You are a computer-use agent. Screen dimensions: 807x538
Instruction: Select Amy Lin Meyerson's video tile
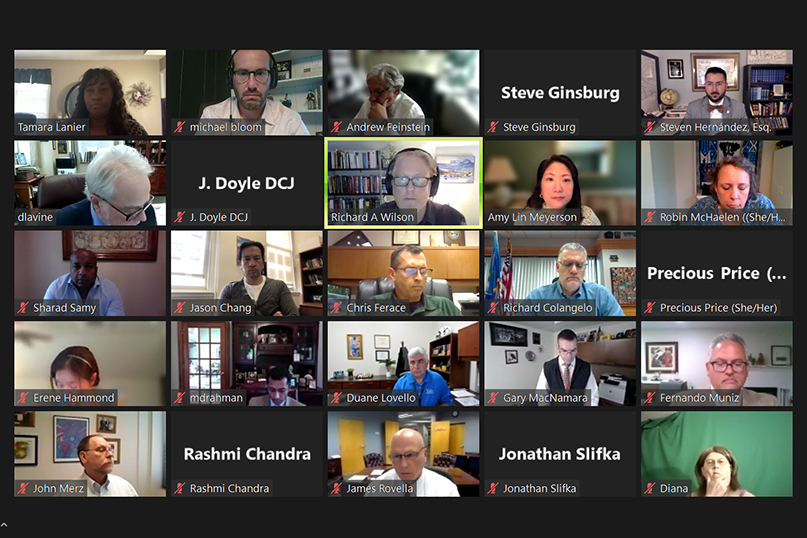click(560, 183)
